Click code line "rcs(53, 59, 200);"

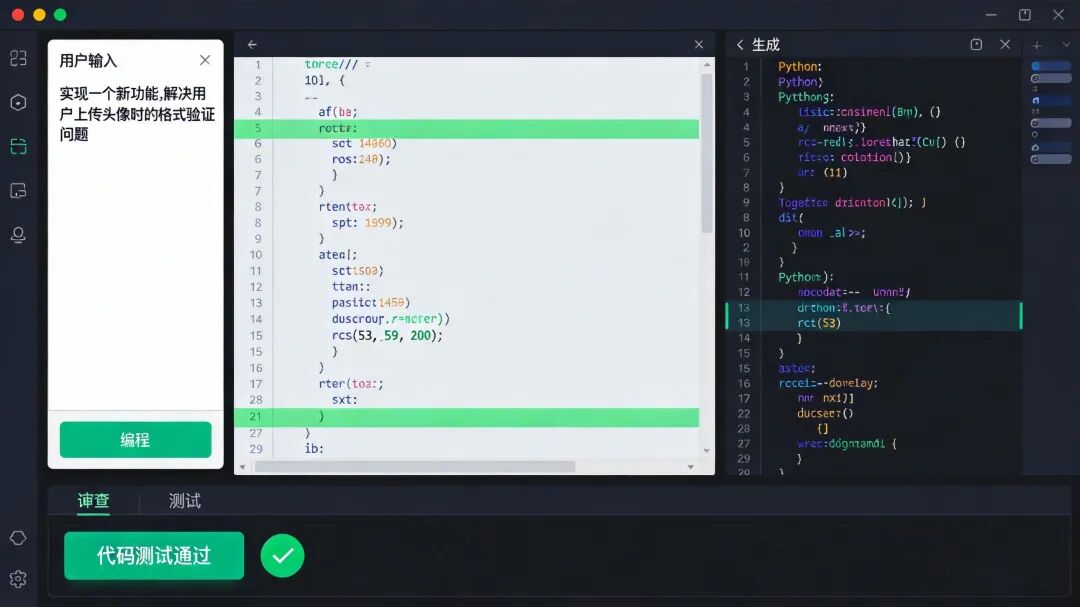pyautogui.click(x=387, y=336)
